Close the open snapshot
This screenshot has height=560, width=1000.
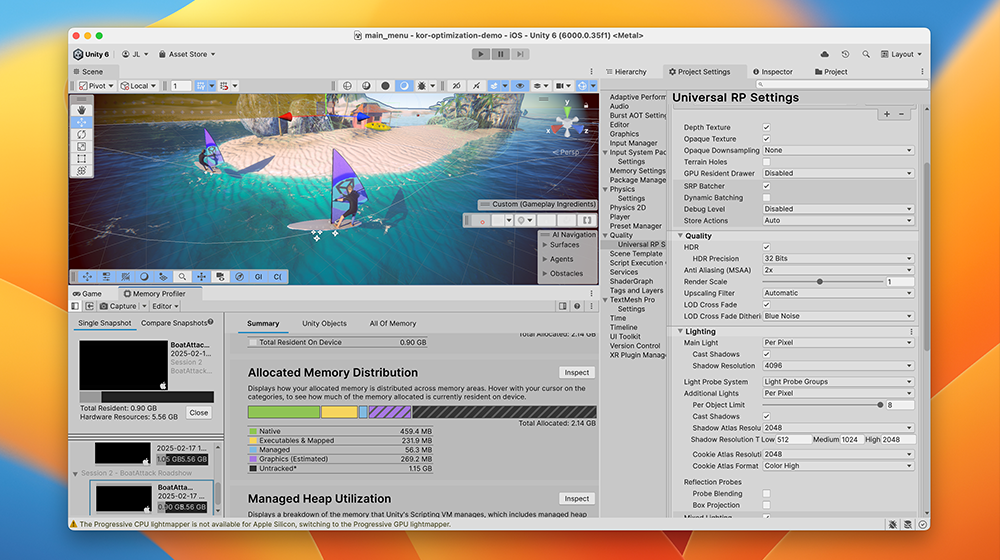point(199,413)
